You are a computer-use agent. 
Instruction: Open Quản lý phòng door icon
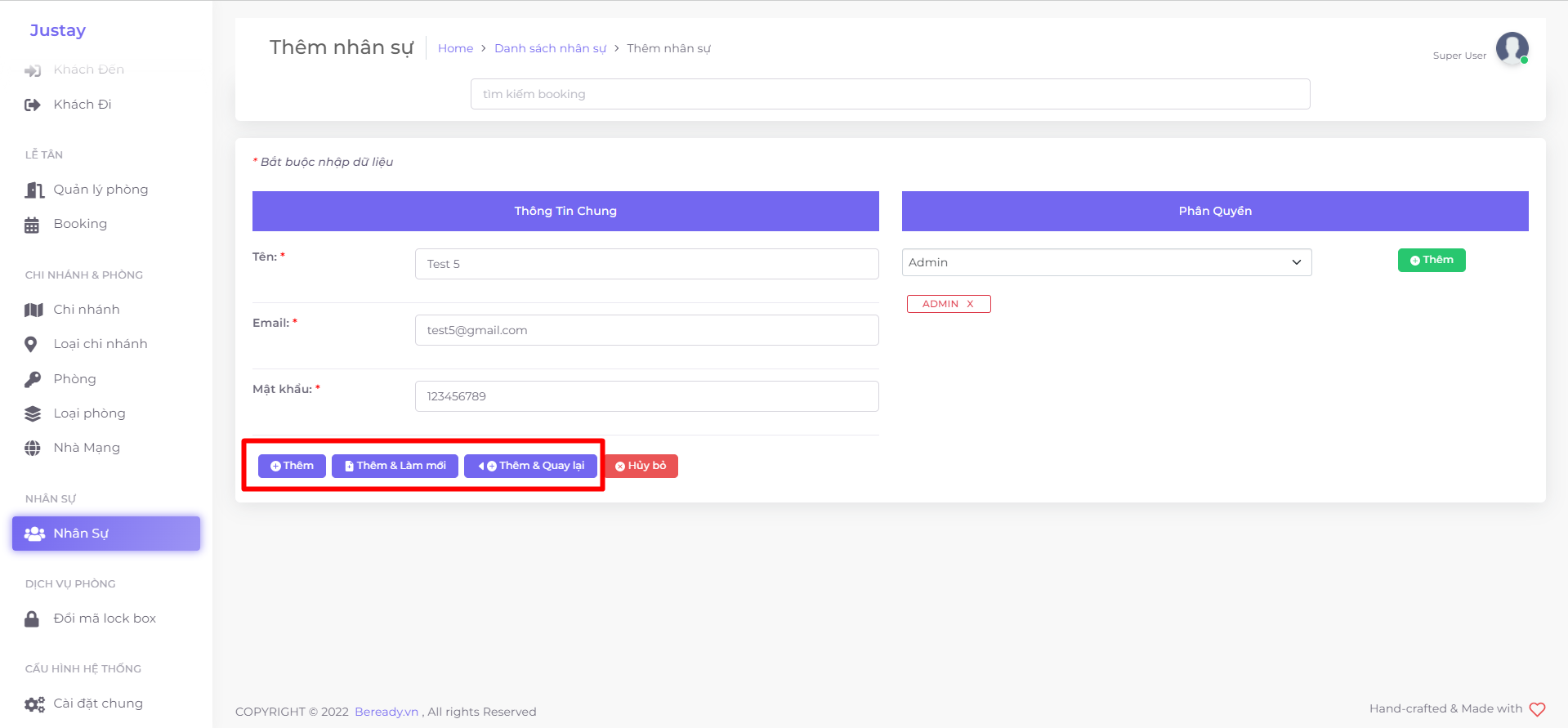pos(34,190)
